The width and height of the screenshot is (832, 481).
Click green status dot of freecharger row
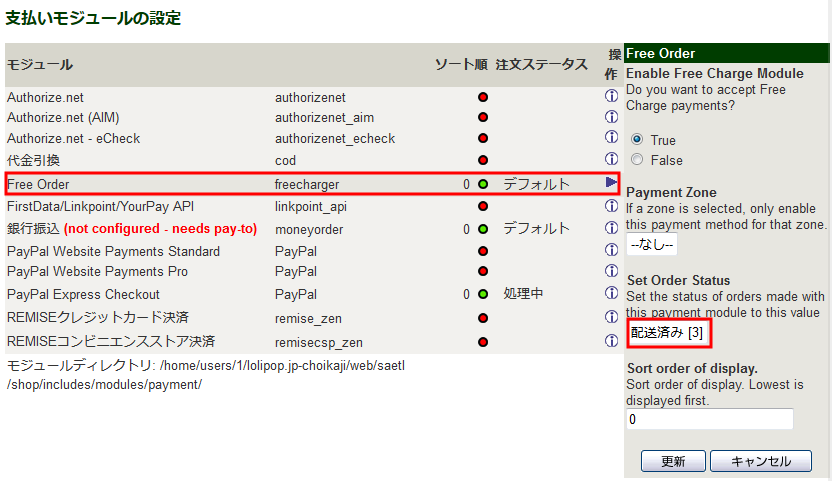point(483,184)
